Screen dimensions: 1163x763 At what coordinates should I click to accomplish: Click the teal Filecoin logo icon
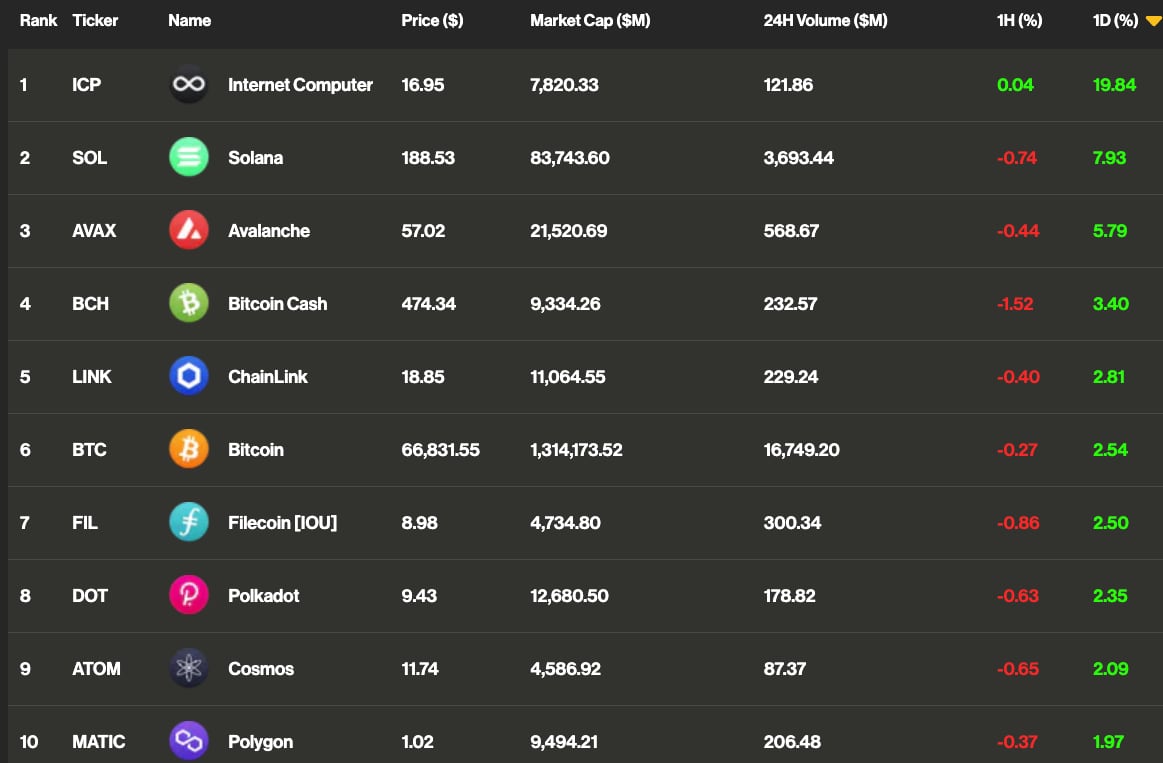188,523
